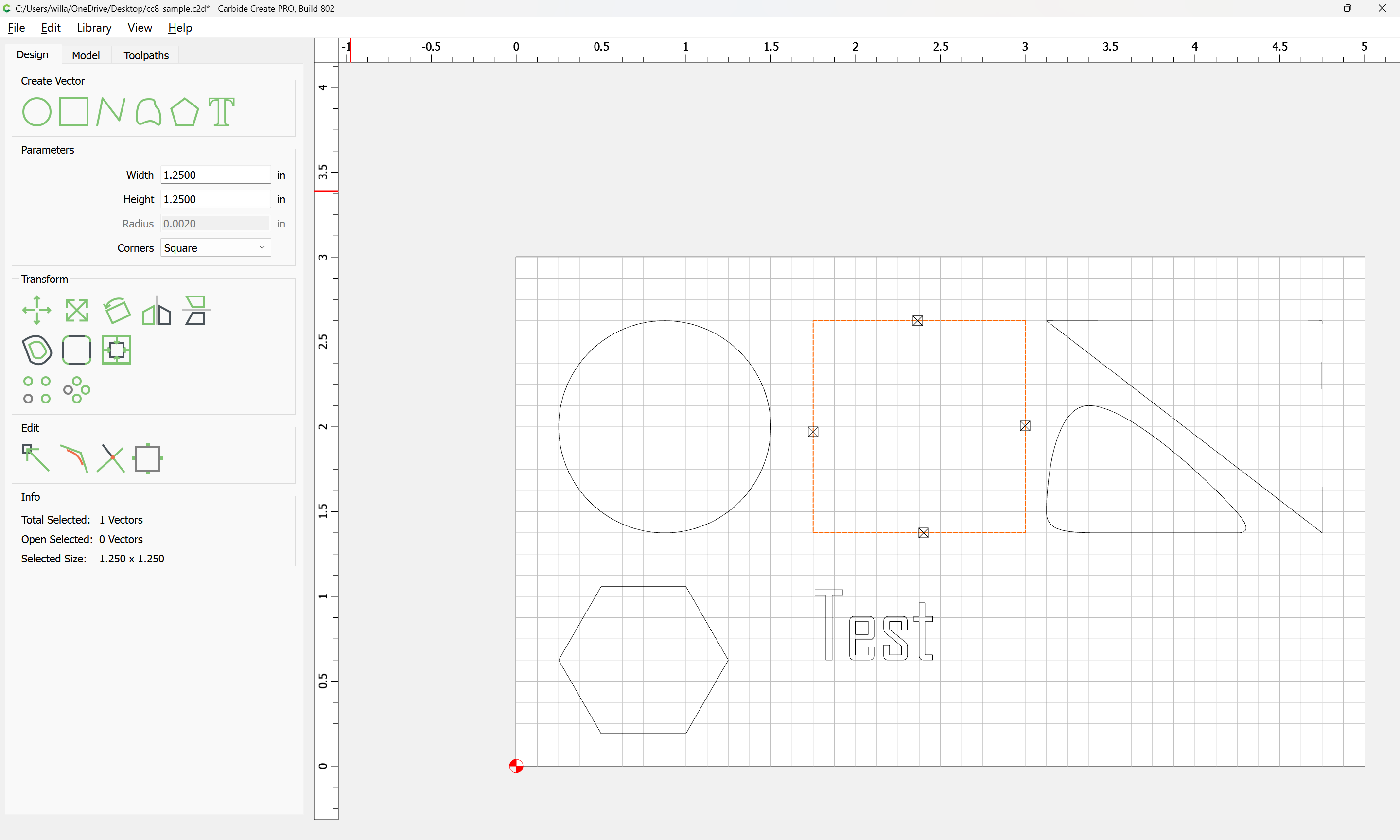Open the Corner/Fillet tool icon
1400x840 pixels.
(77, 350)
